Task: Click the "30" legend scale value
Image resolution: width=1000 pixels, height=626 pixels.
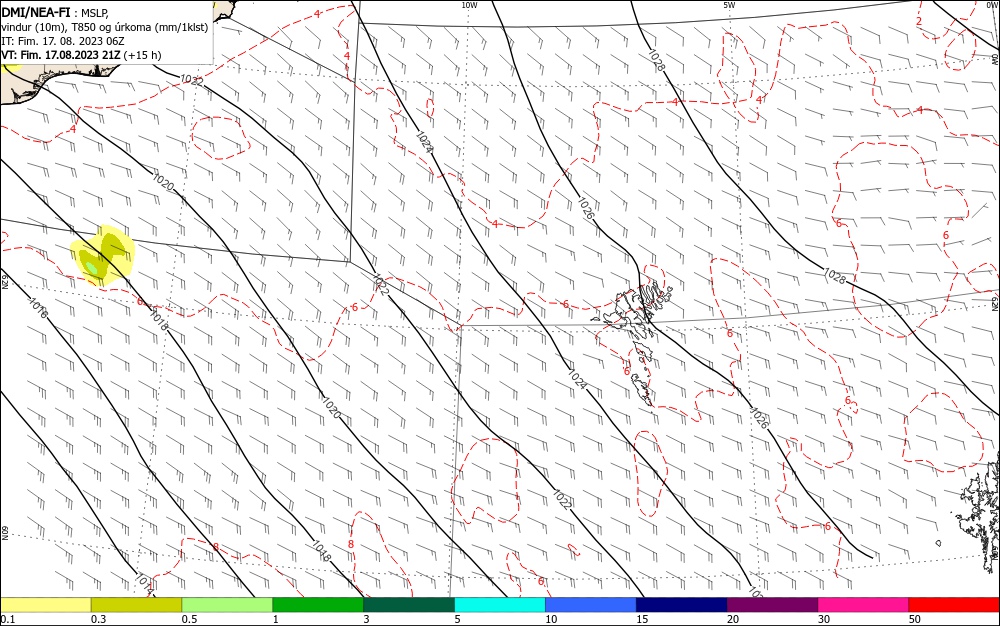Action: [824, 619]
